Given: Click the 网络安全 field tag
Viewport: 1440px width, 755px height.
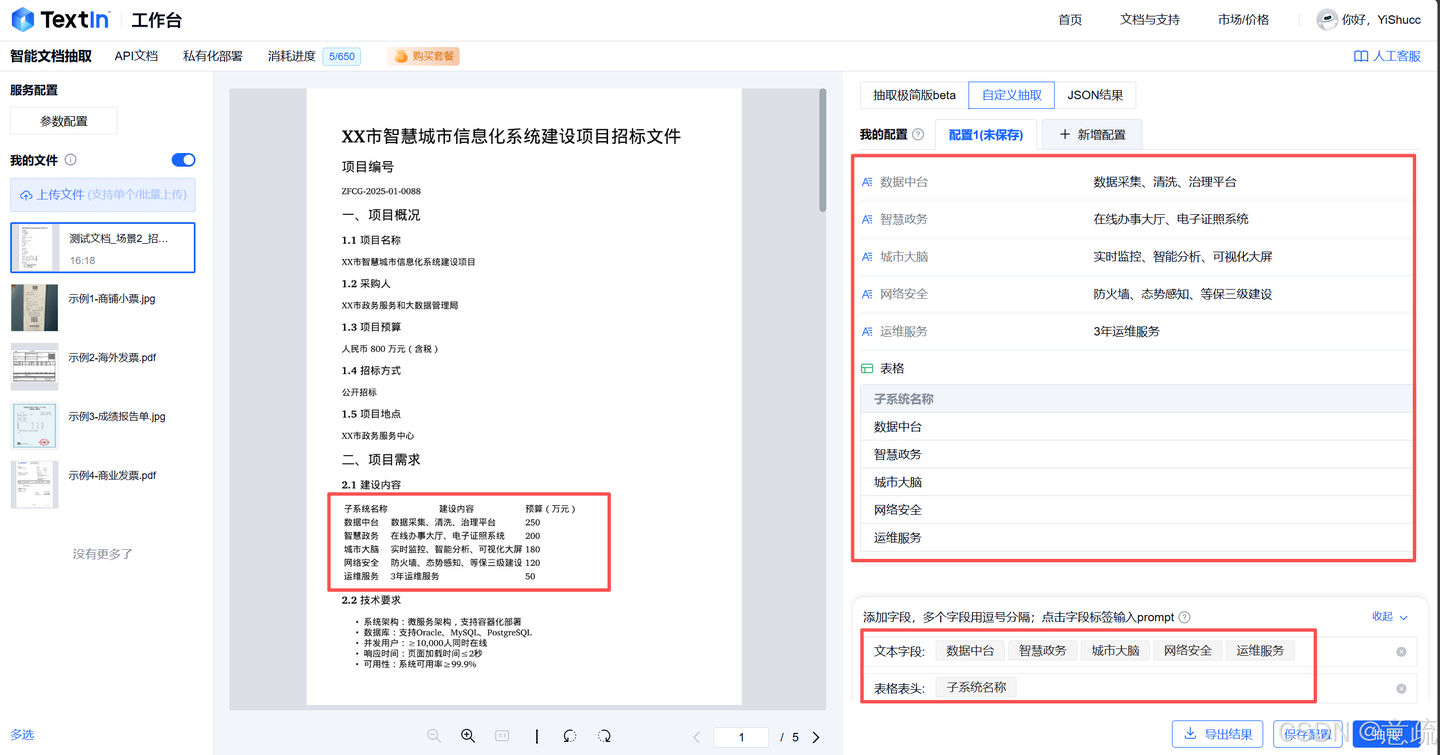Looking at the screenshot, I should (1187, 651).
